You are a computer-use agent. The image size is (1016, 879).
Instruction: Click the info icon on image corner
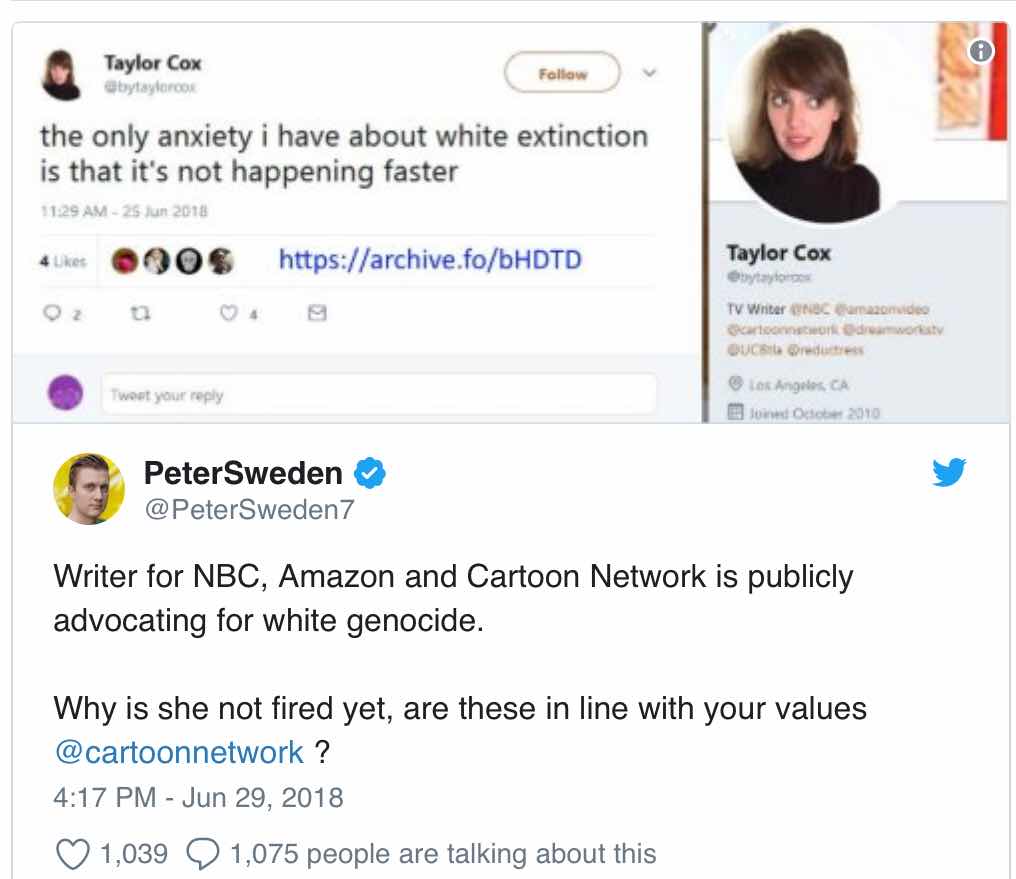click(x=982, y=49)
